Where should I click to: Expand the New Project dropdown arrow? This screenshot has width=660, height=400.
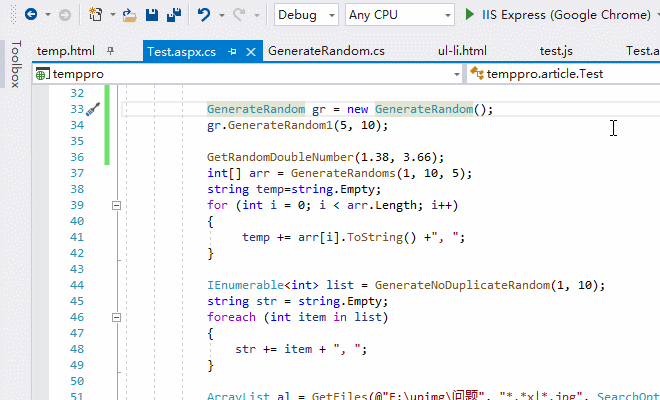tap(113, 15)
